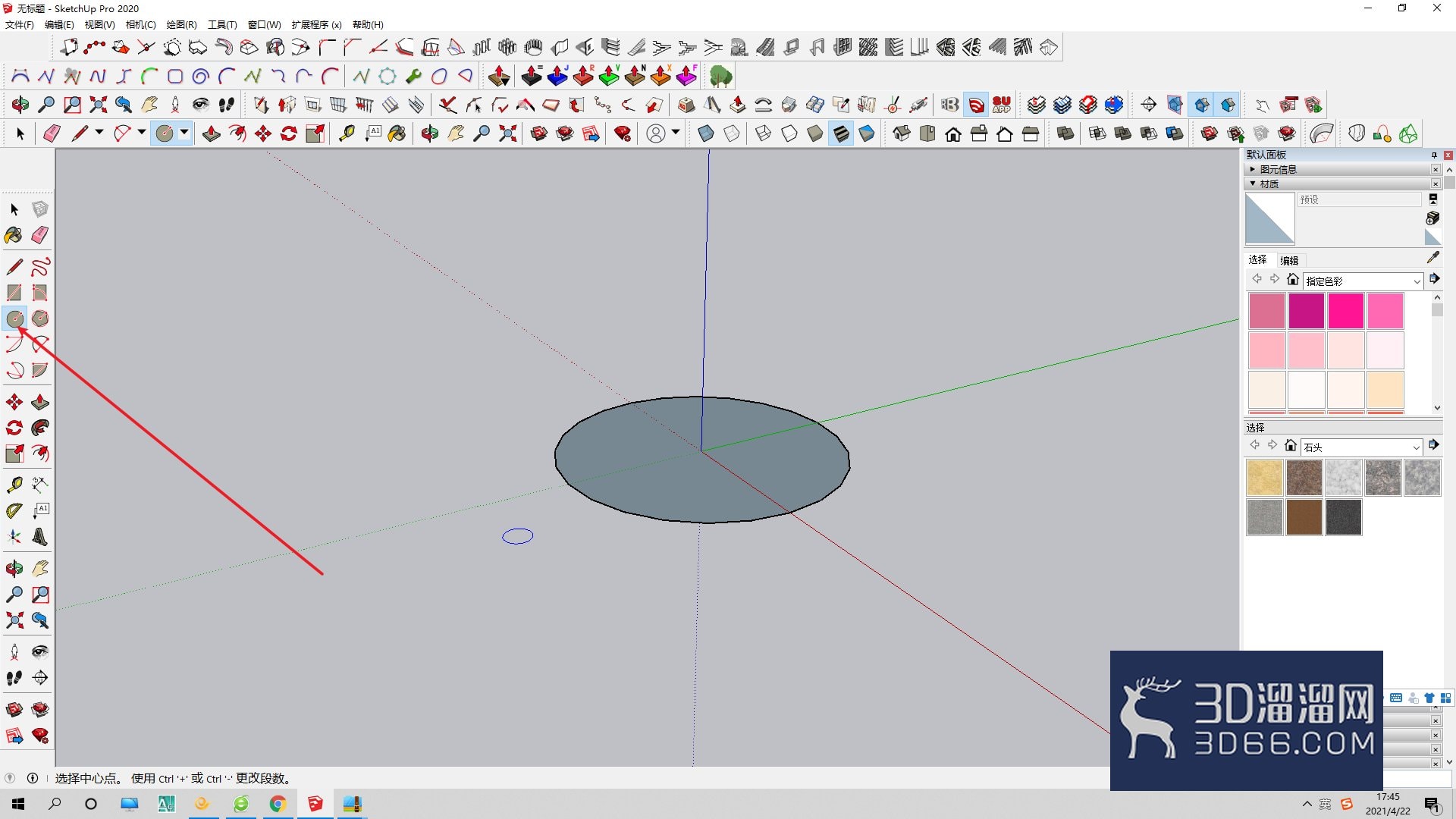Select the Protractor tool
This screenshot has width=1456, height=819.
point(14,511)
